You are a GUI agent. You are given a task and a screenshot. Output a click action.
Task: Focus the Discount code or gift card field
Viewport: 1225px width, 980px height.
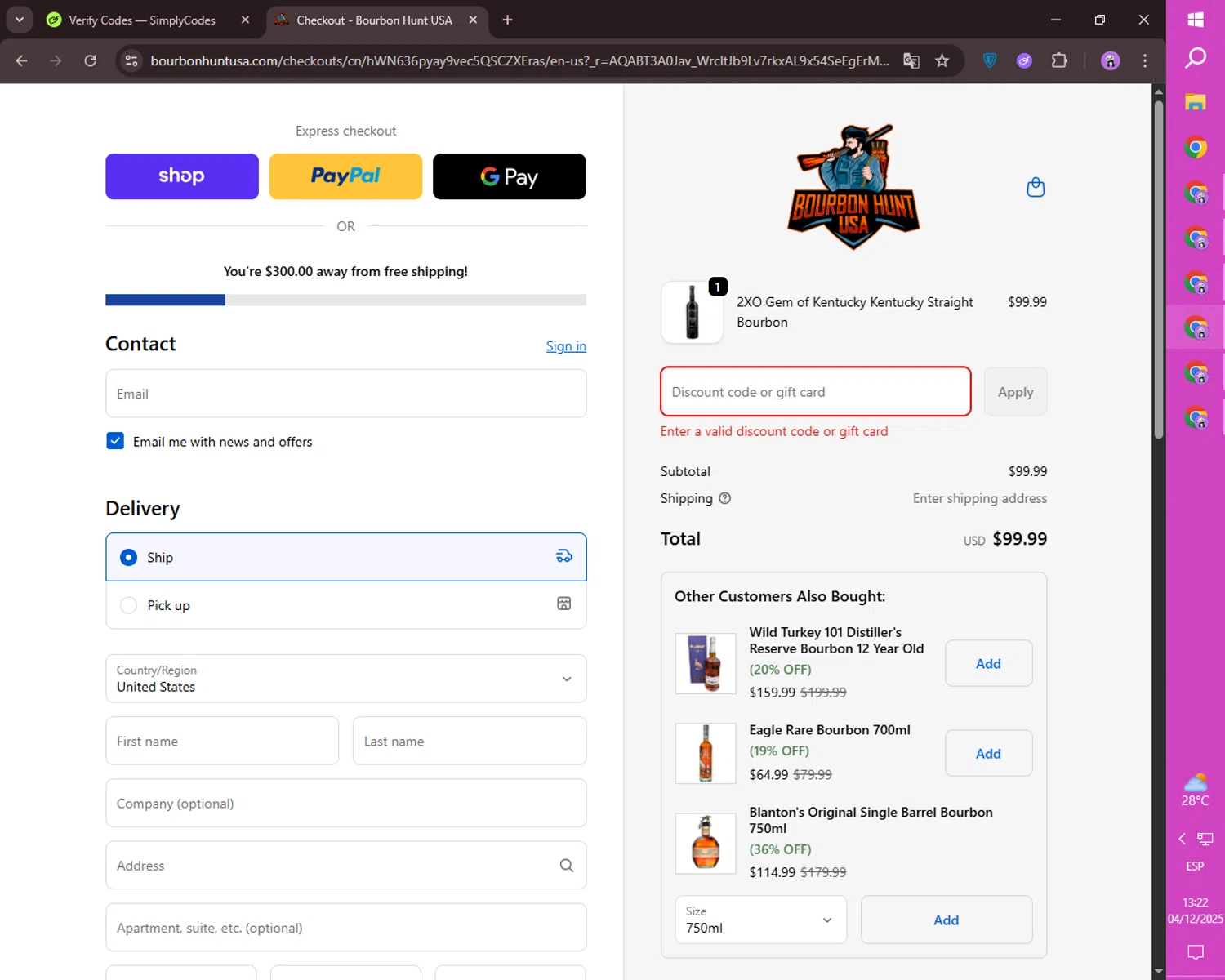pyautogui.click(x=815, y=392)
